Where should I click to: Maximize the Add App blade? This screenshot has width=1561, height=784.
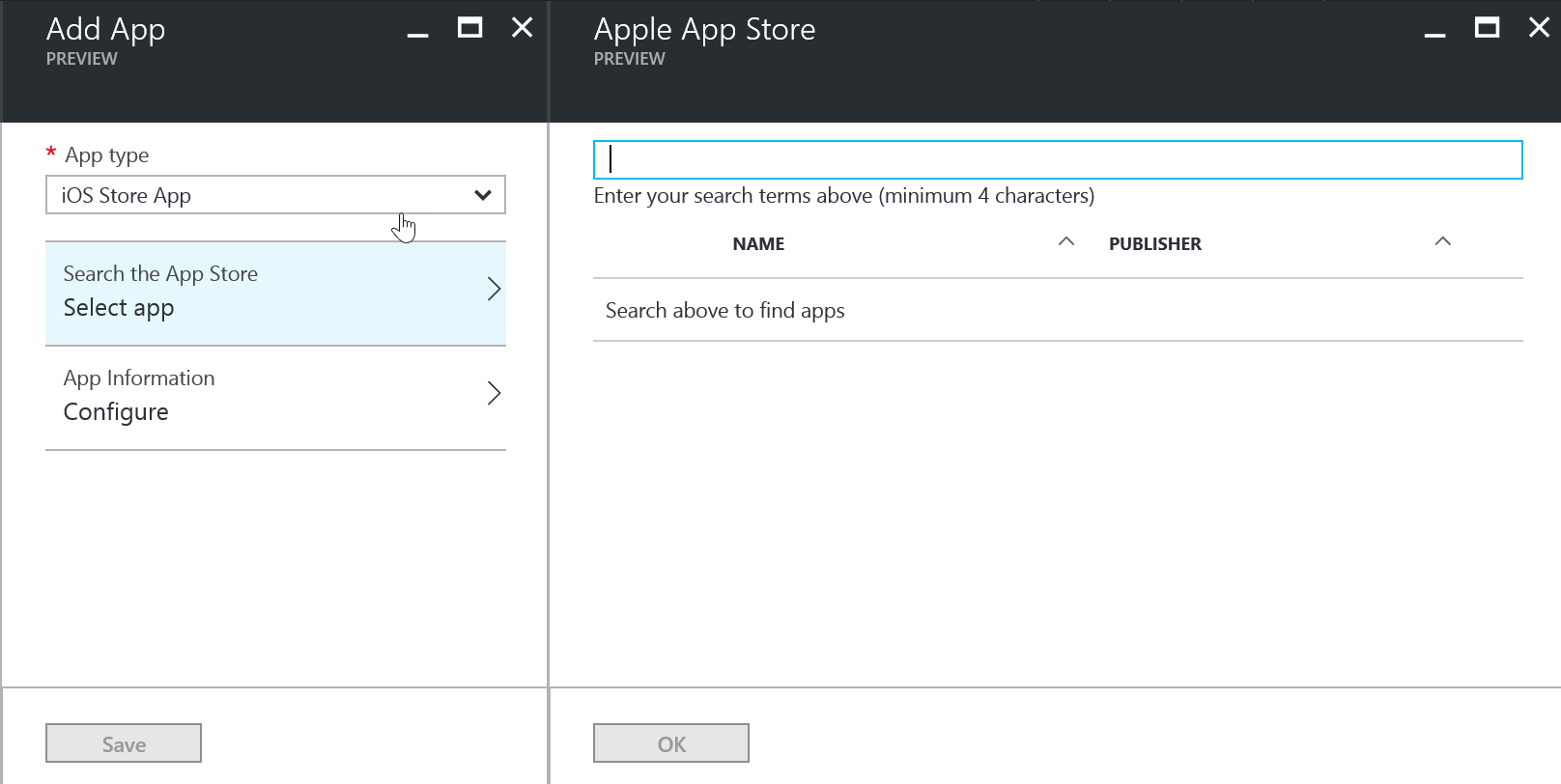click(469, 28)
